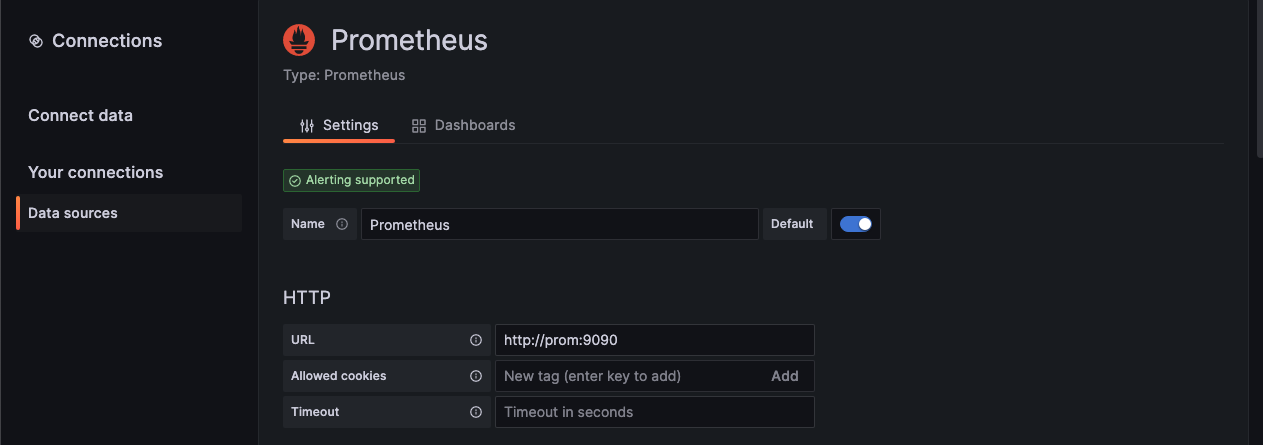Click the Your connections heading
This screenshot has width=1263, height=445.
95,172
